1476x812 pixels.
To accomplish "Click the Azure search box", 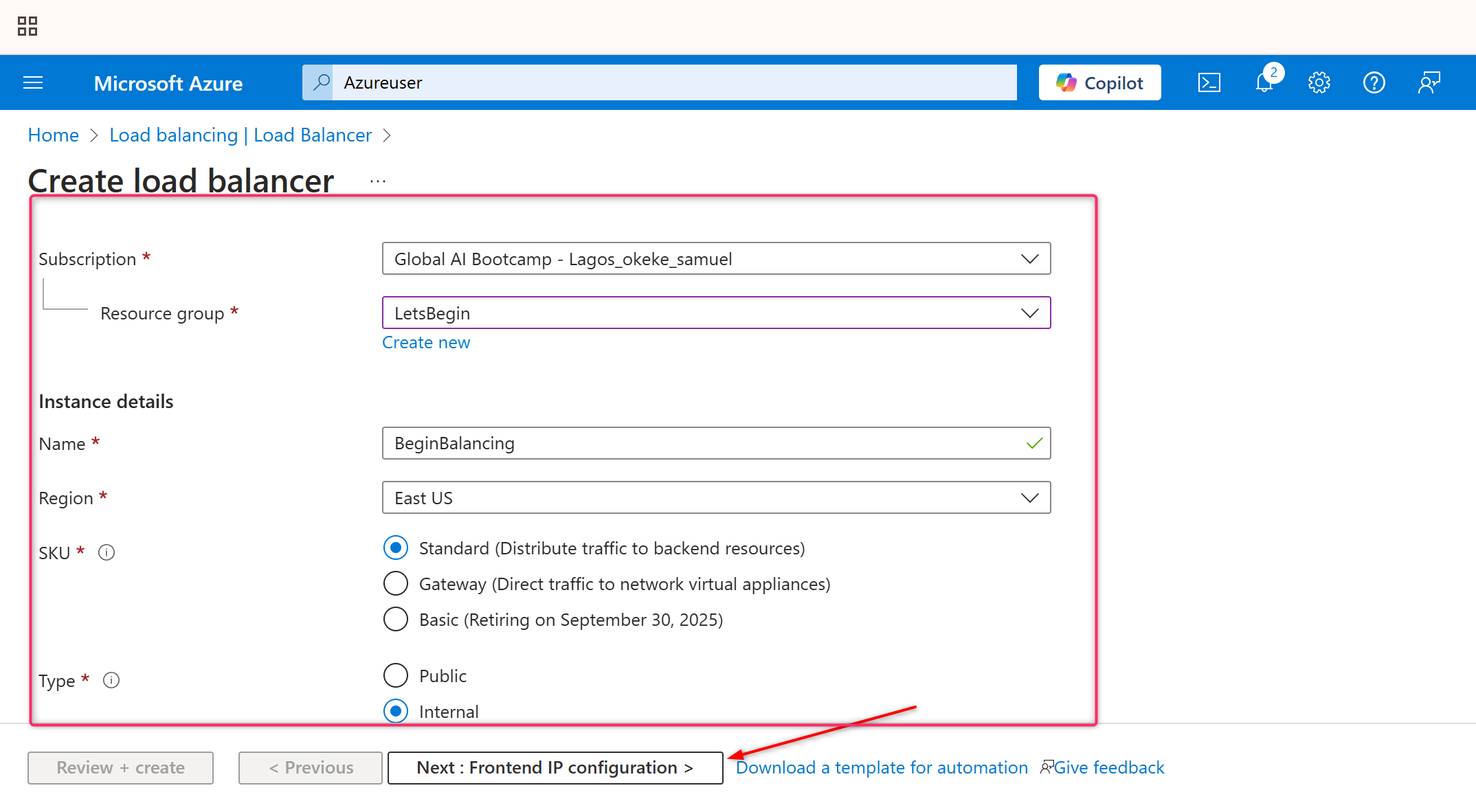I will coord(674,82).
